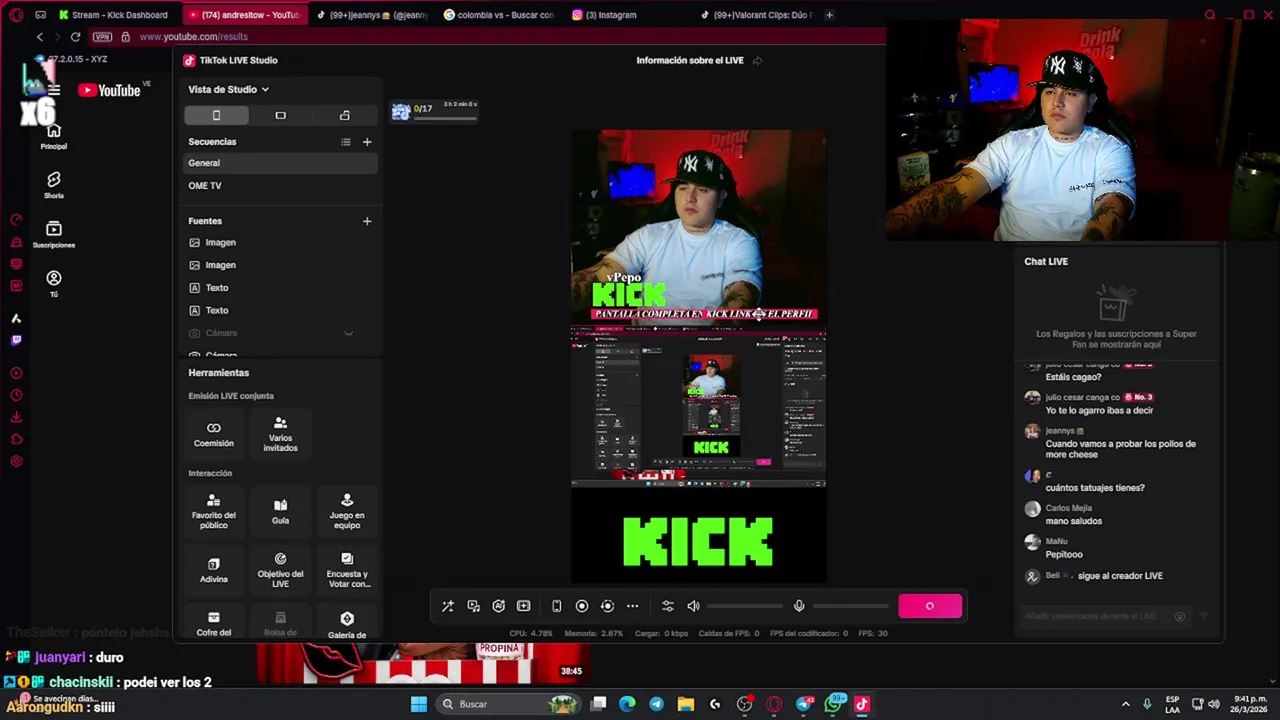Switch to Stream - Kick Dashboard tab
The height and width of the screenshot is (720, 1280).
point(114,15)
